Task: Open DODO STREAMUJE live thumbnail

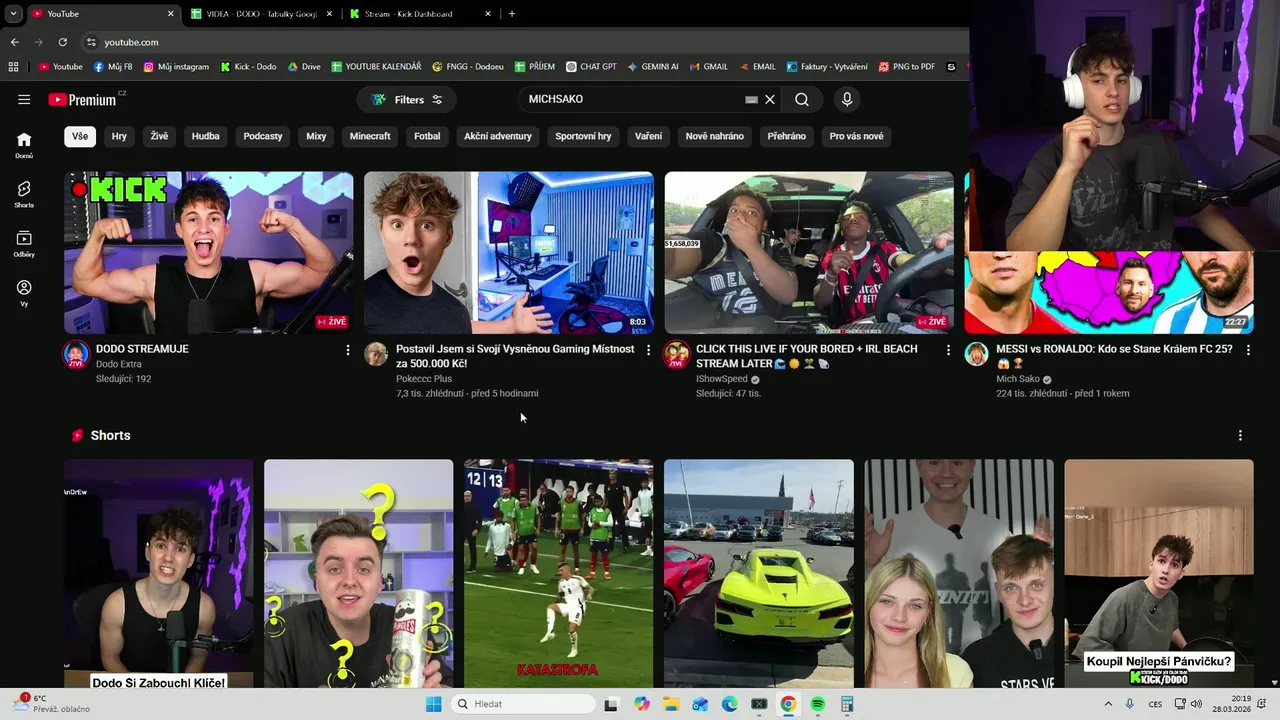Action: point(209,252)
